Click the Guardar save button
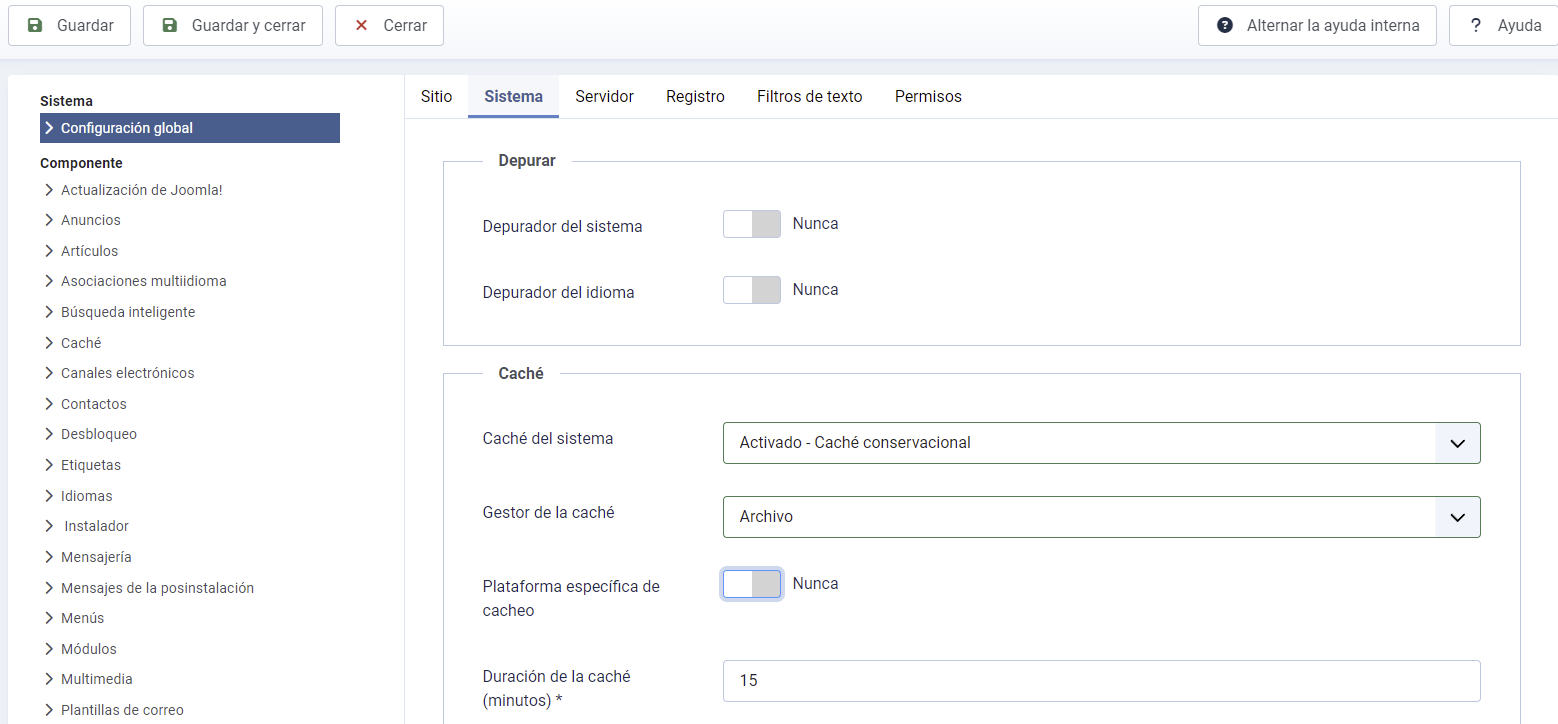The width and height of the screenshot is (1558, 724). tap(70, 26)
